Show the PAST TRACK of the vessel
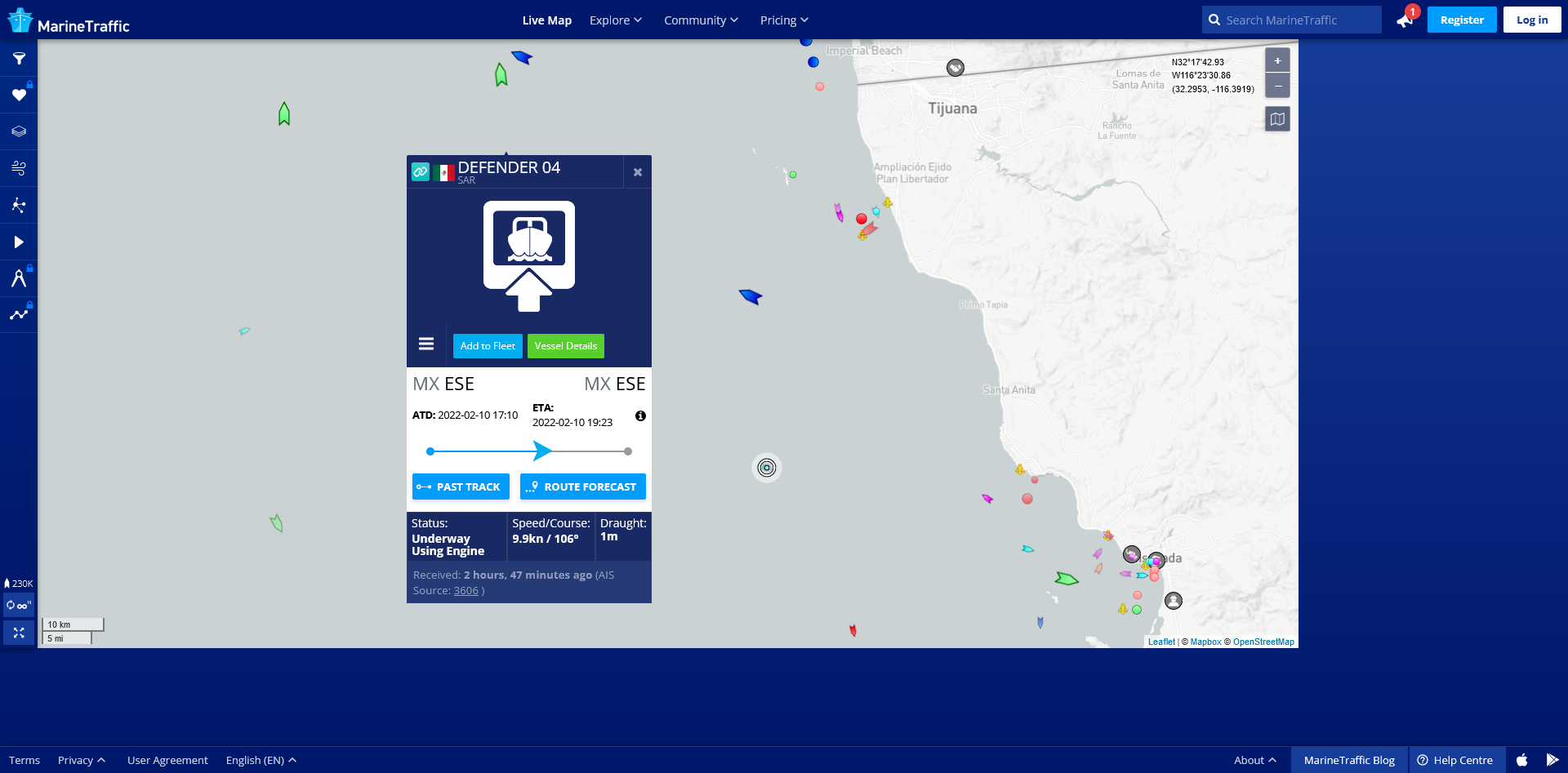 point(461,486)
